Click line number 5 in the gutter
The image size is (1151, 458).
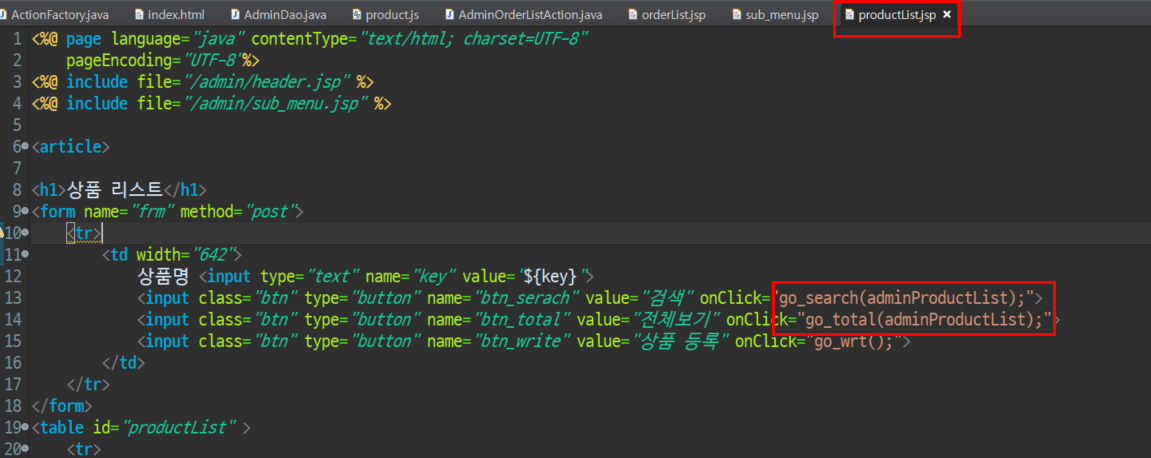[x=17, y=125]
